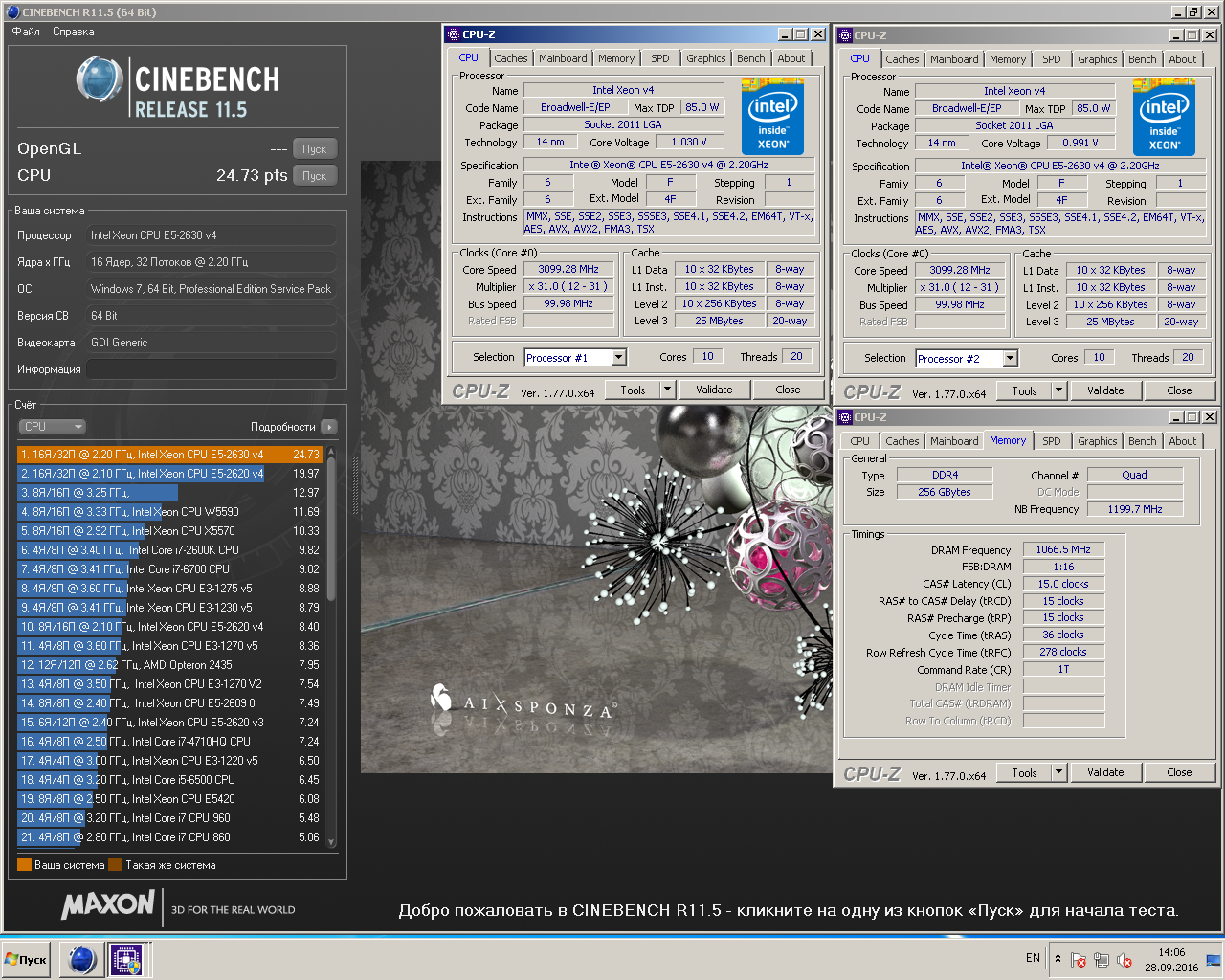Click Close in first CPU-Z window
The width and height of the screenshot is (1225, 980).
(x=788, y=390)
